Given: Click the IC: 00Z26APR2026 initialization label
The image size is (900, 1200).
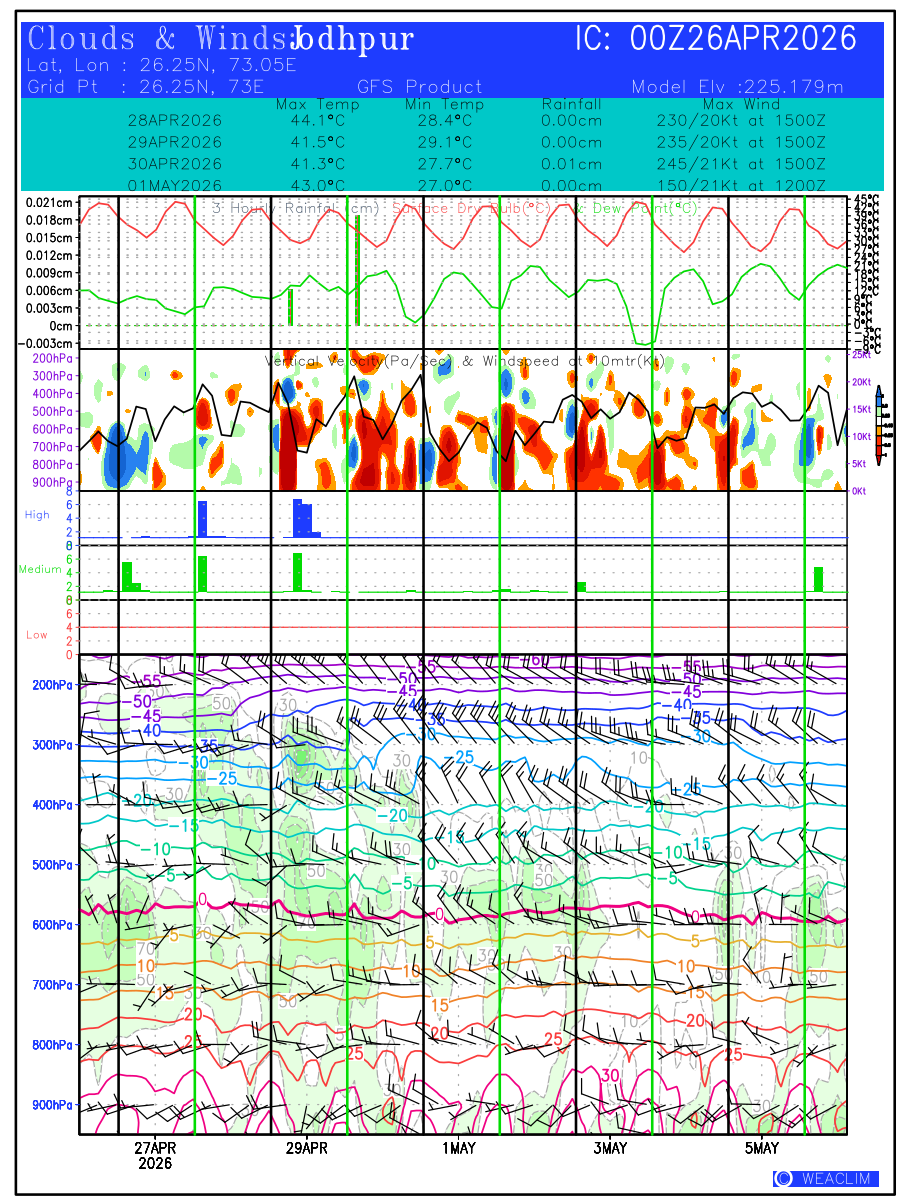Looking at the screenshot, I should point(716,39).
